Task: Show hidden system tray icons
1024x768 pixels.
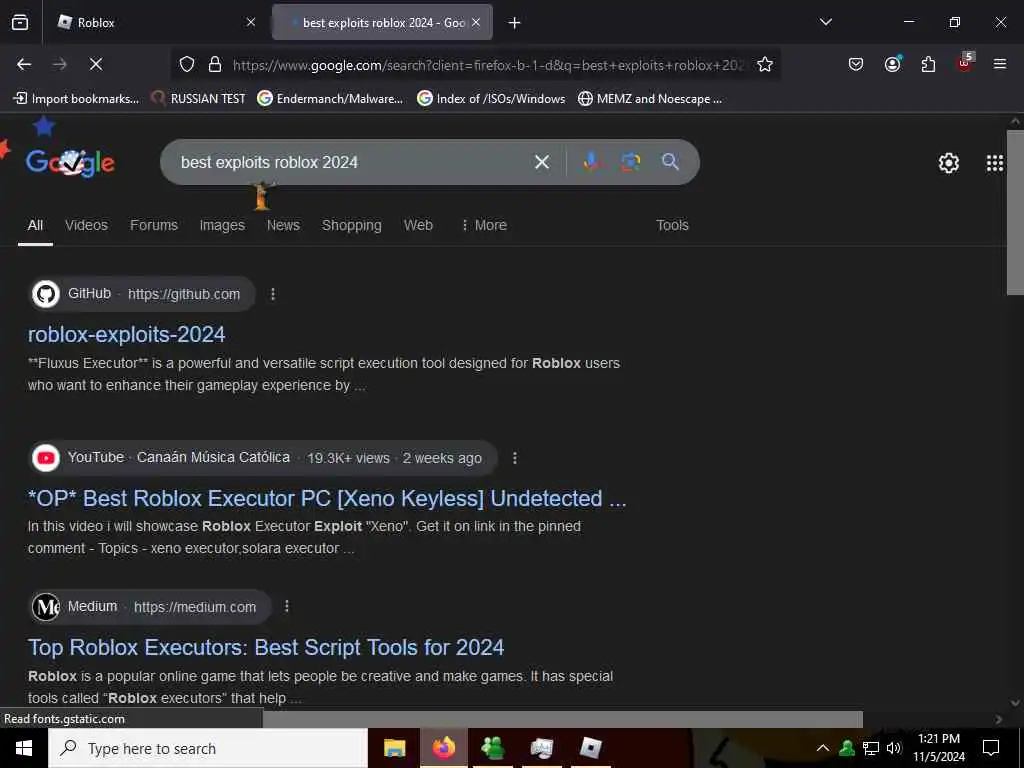Action: coord(823,748)
